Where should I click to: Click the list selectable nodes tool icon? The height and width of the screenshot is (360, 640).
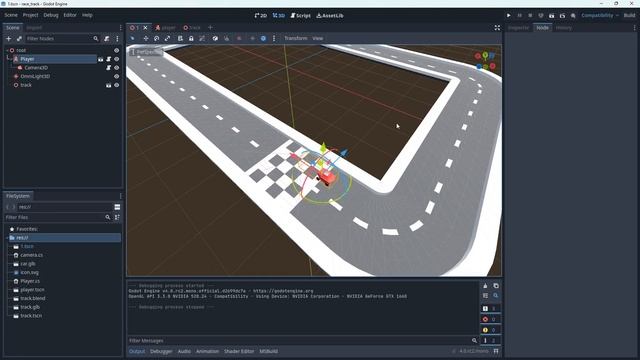[180, 38]
